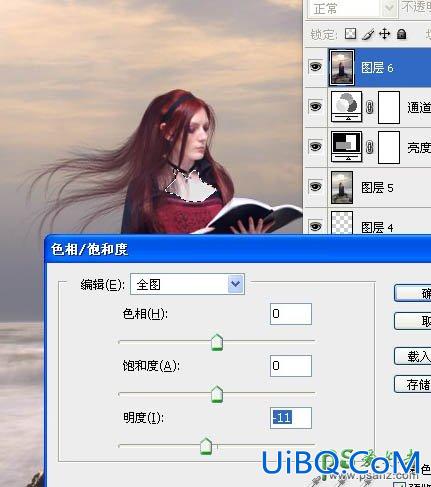Select the 图层 5 layer thumbnail
Screen dimensions: 431x487
point(342,187)
